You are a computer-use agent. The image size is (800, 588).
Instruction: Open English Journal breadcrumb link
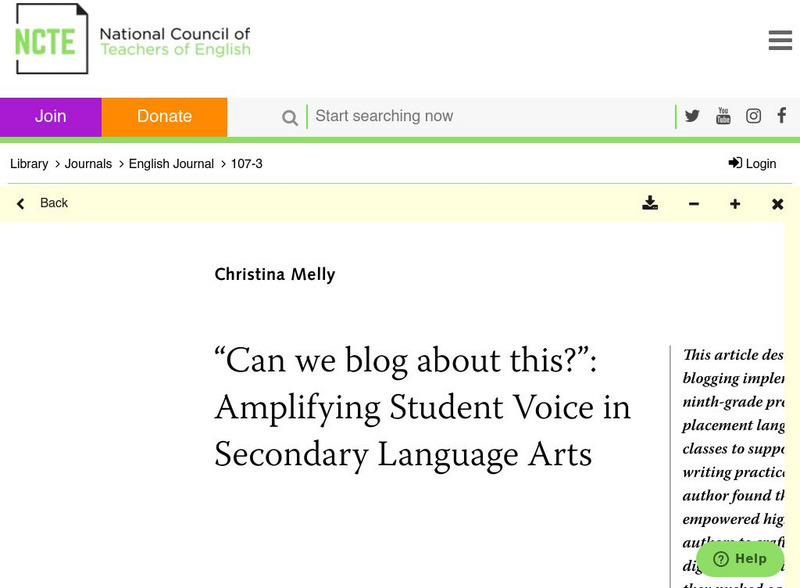coord(171,164)
